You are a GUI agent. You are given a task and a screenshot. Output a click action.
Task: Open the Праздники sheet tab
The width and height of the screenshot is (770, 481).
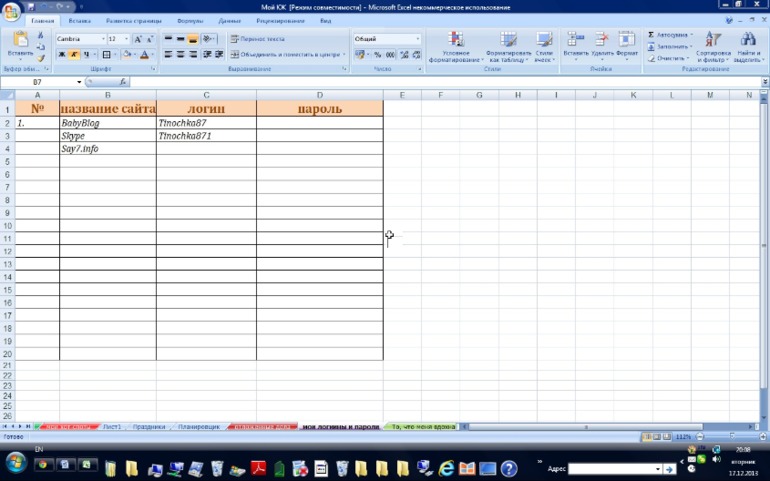pos(149,427)
